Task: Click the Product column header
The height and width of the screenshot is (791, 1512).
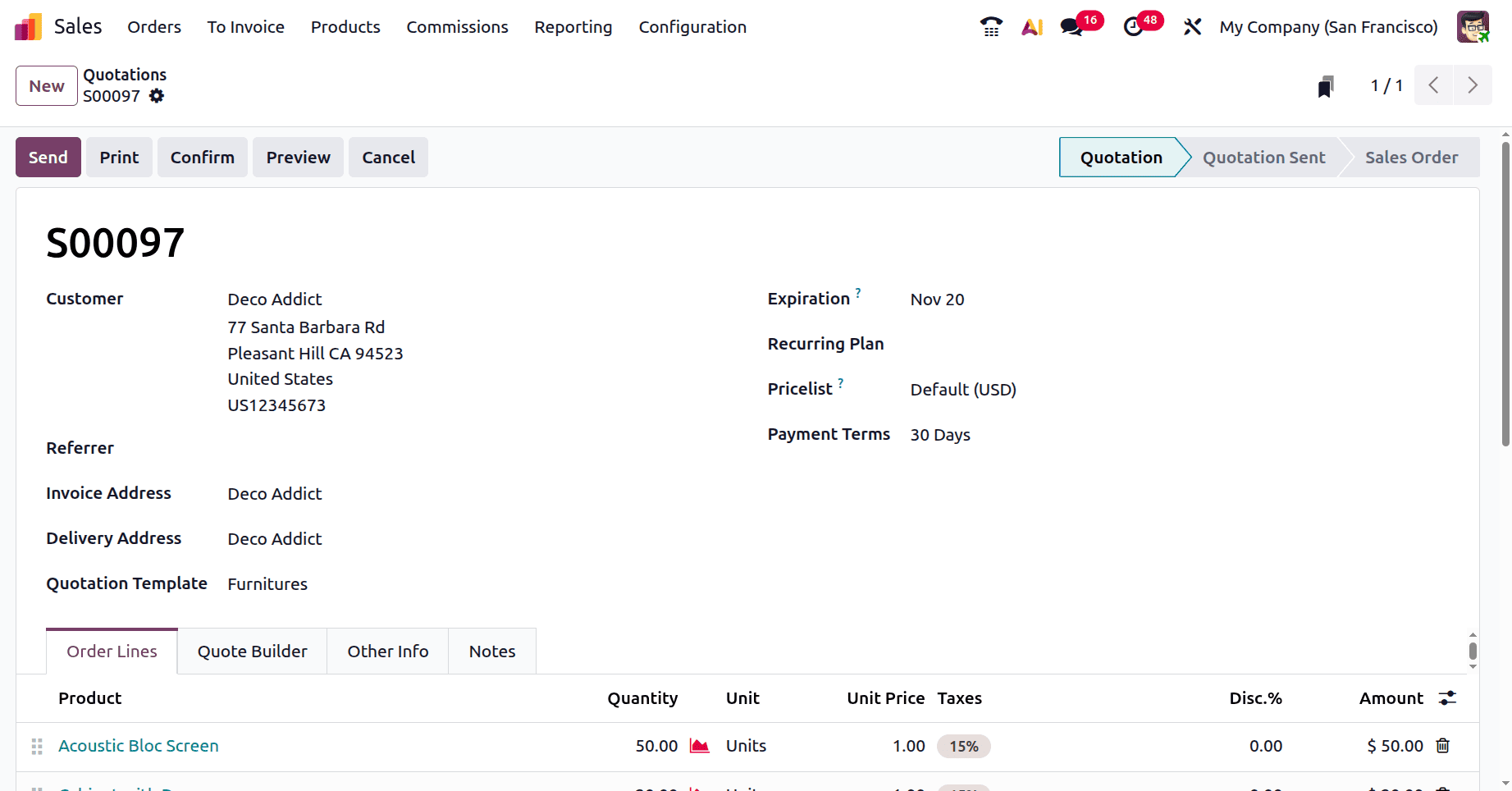Action: coord(90,698)
